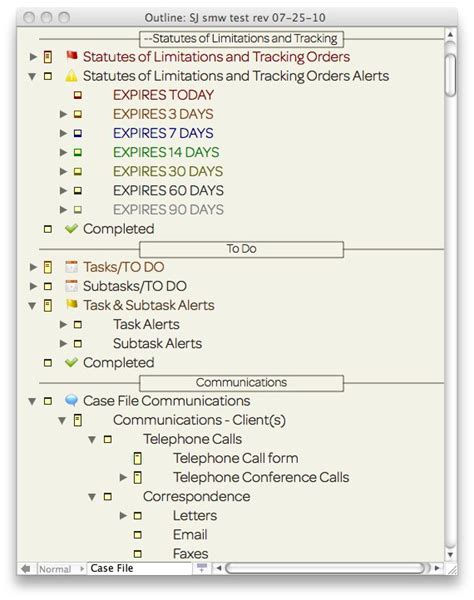Select the Subtask Alerts item

click(157, 343)
